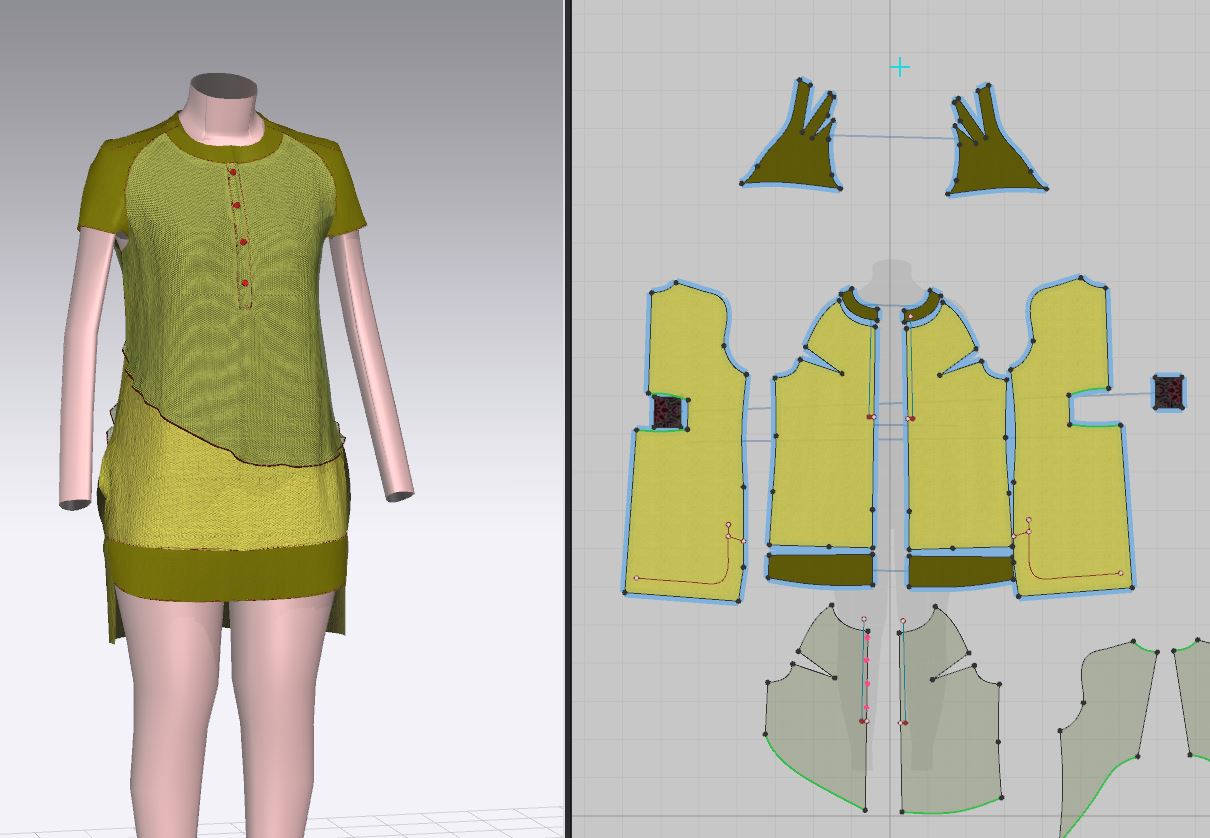1210x838 pixels.
Task: Click the cyan plus marker in 2D window
Action: [900, 67]
